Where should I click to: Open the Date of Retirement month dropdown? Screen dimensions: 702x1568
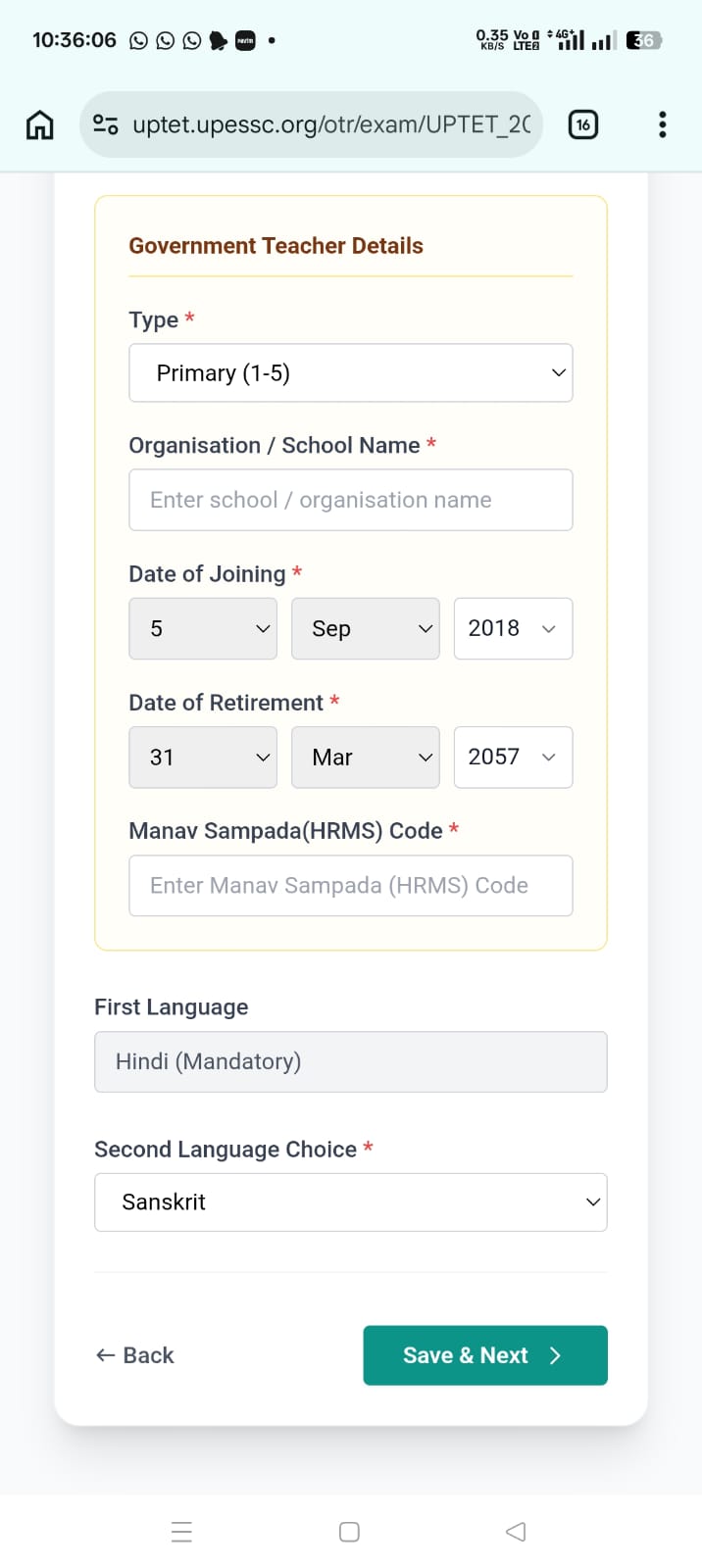tap(366, 758)
